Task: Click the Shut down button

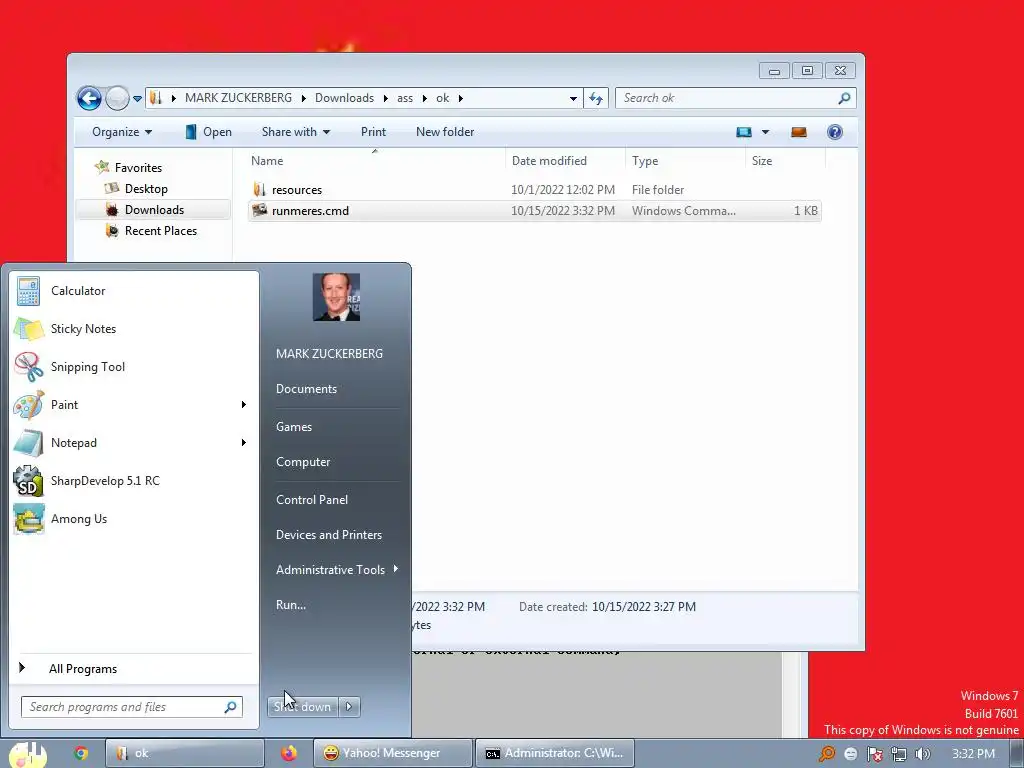Action: (303, 707)
